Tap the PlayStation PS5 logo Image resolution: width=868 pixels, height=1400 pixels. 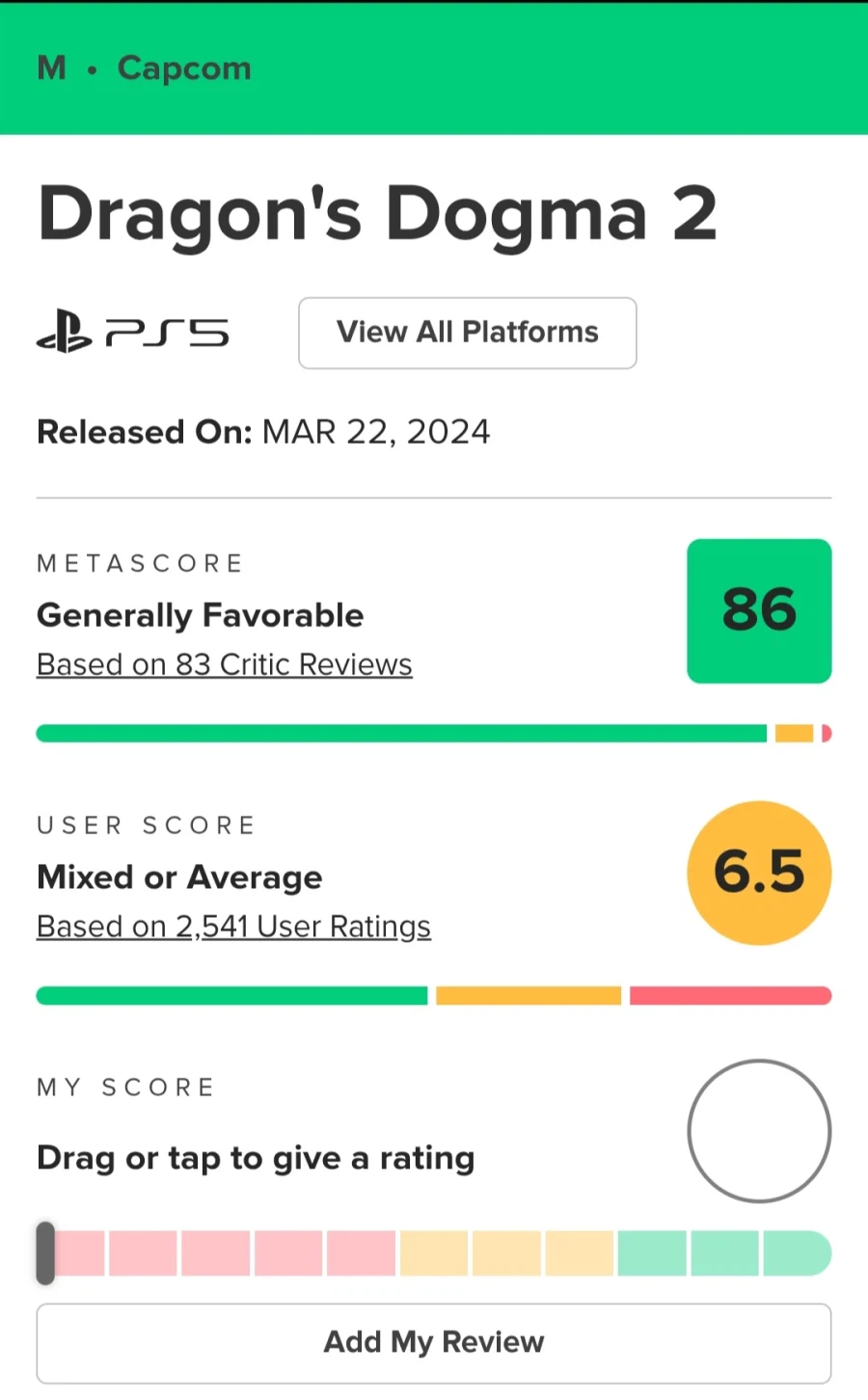(x=132, y=333)
